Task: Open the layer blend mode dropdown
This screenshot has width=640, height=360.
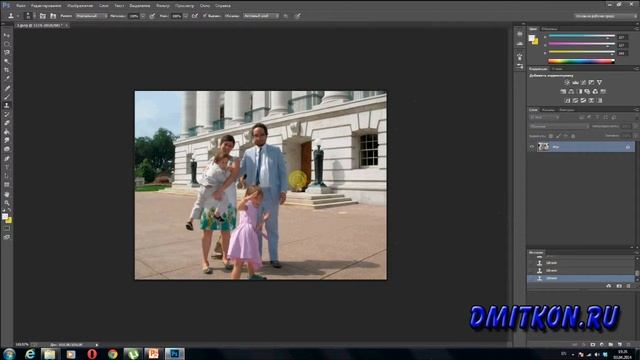Action: point(558,127)
